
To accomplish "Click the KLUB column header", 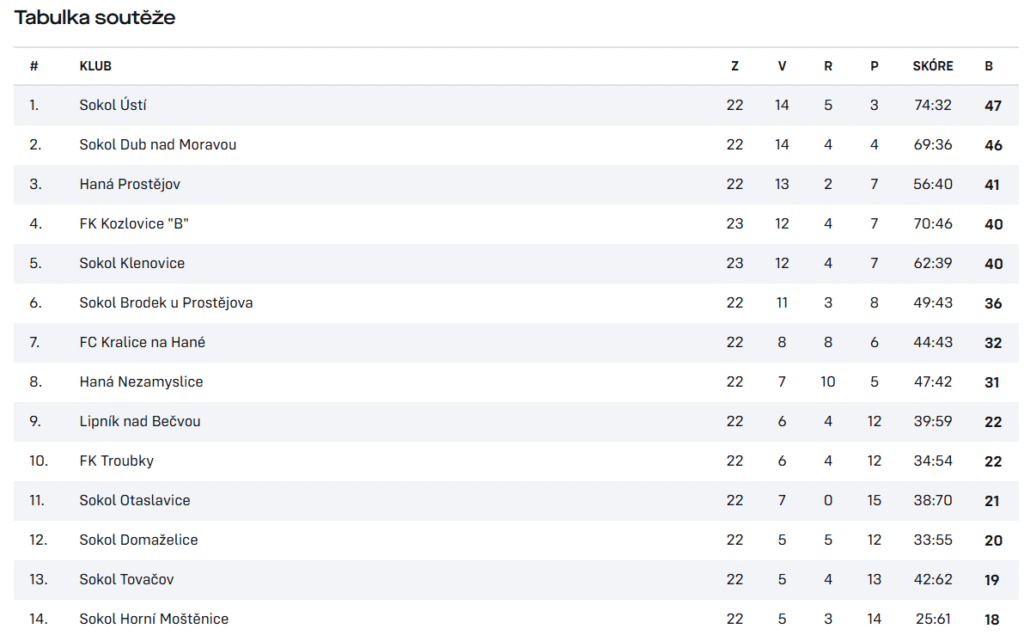I will pos(95,66).
